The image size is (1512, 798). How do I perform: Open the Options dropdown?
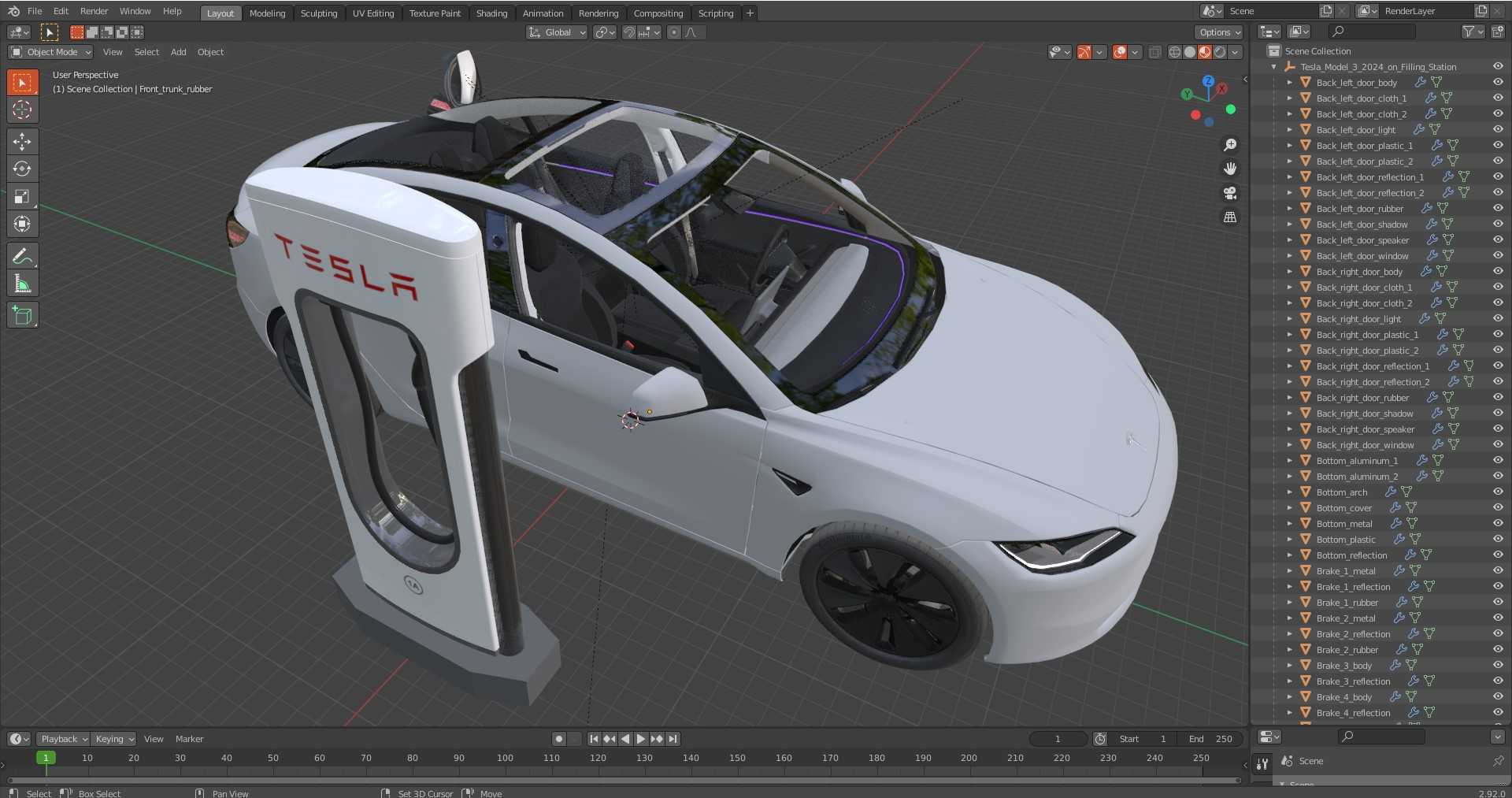1219,32
